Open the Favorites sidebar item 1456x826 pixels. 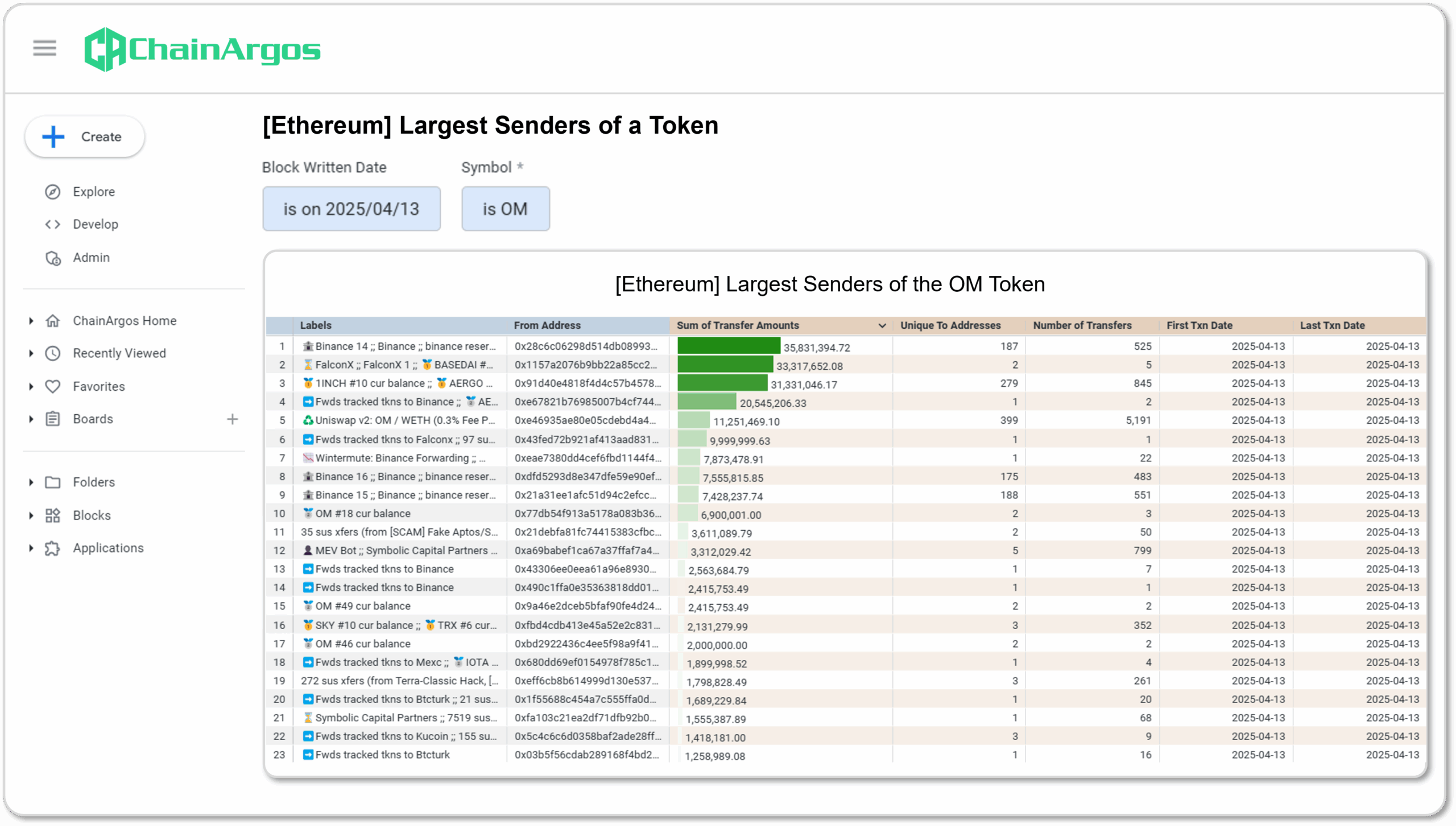pyautogui.click(x=99, y=386)
